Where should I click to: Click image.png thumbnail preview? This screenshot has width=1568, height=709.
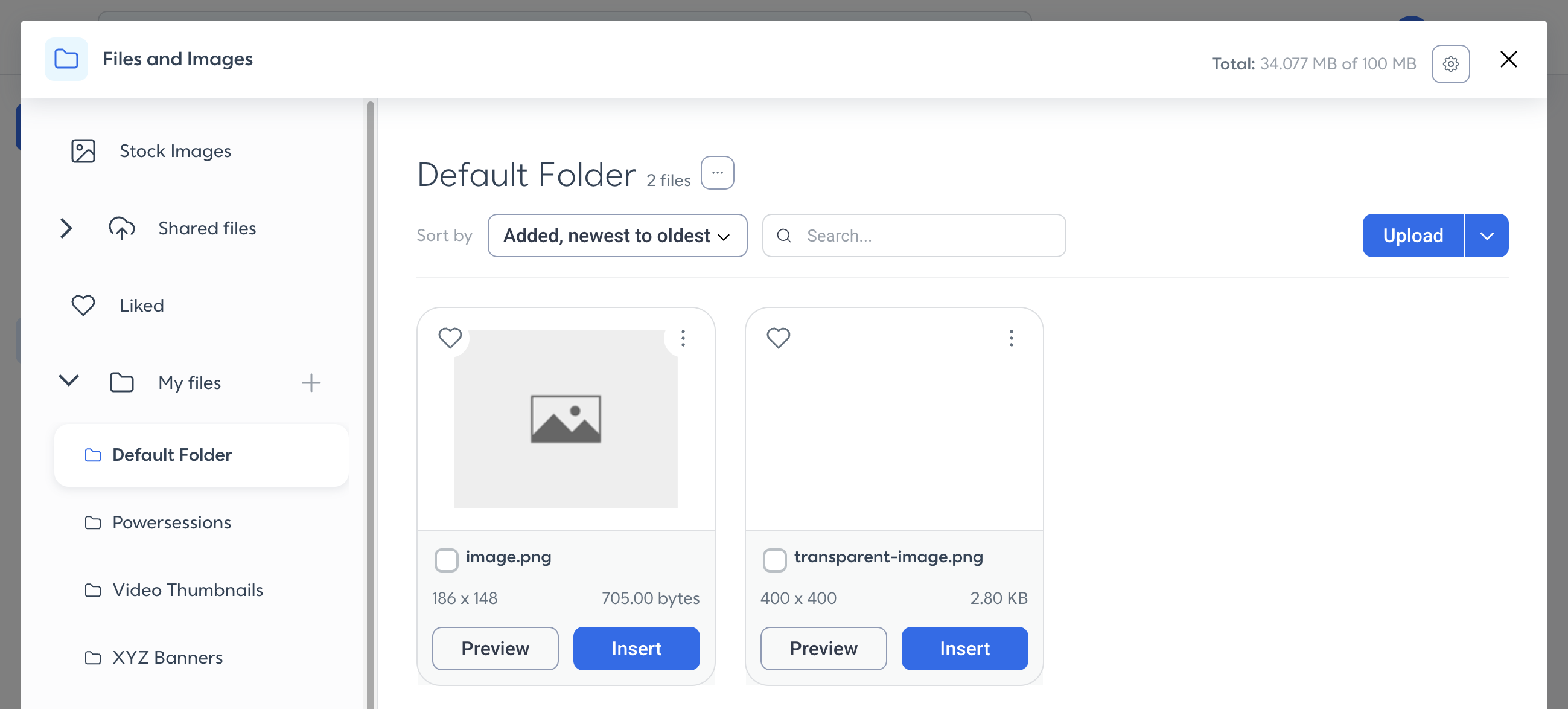[x=566, y=419]
